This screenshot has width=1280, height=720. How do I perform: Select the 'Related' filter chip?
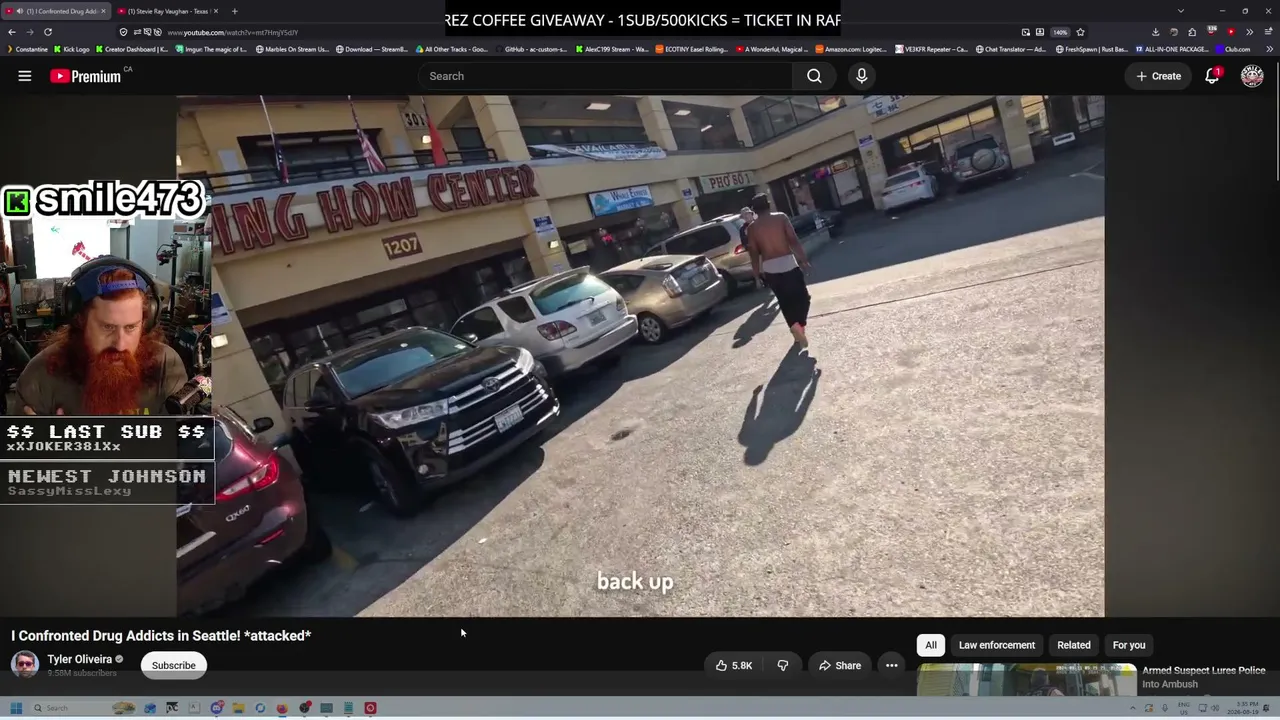pyautogui.click(x=1074, y=645)
